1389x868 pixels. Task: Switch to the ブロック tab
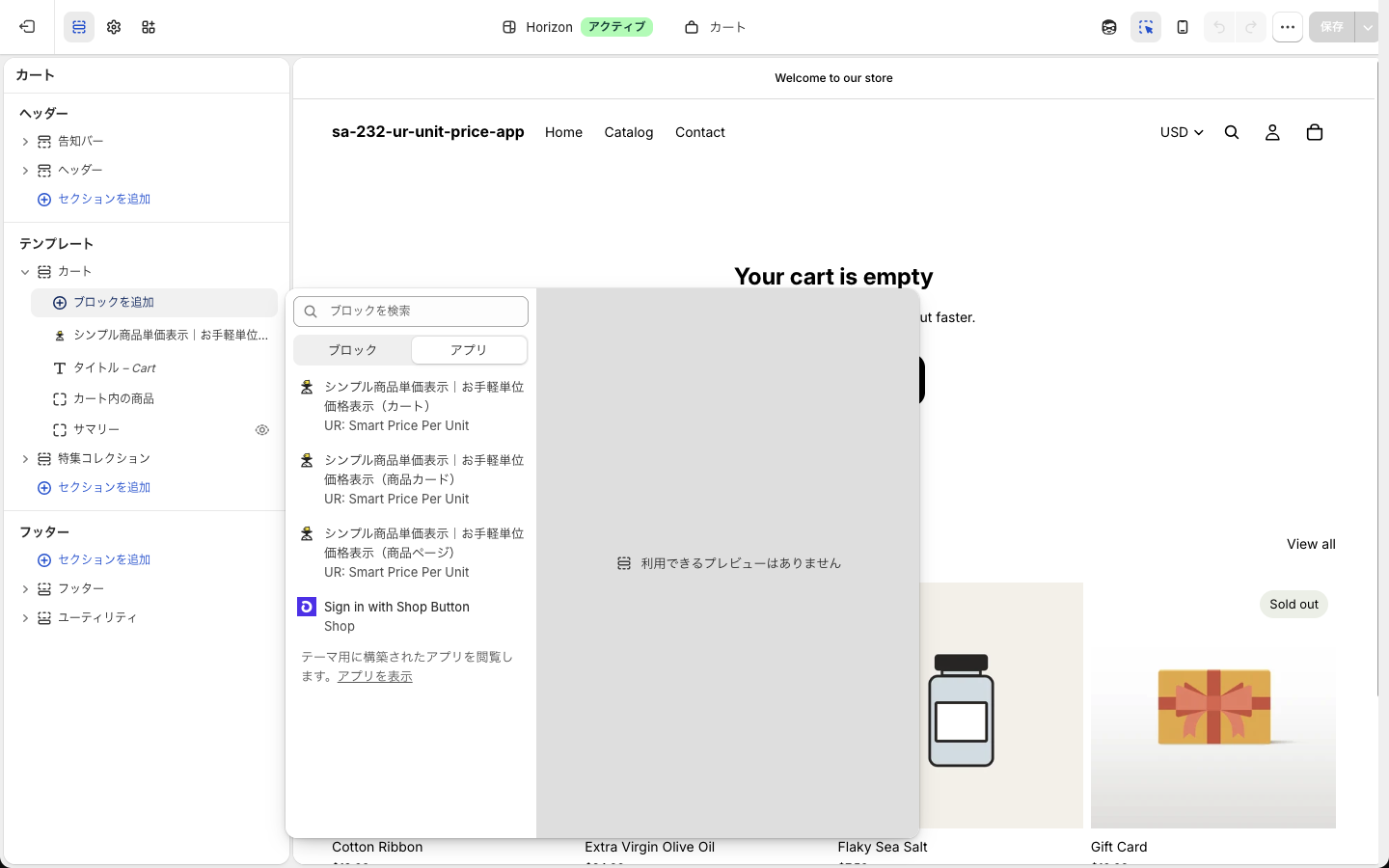pyautogui.click(x=352, y=350)
